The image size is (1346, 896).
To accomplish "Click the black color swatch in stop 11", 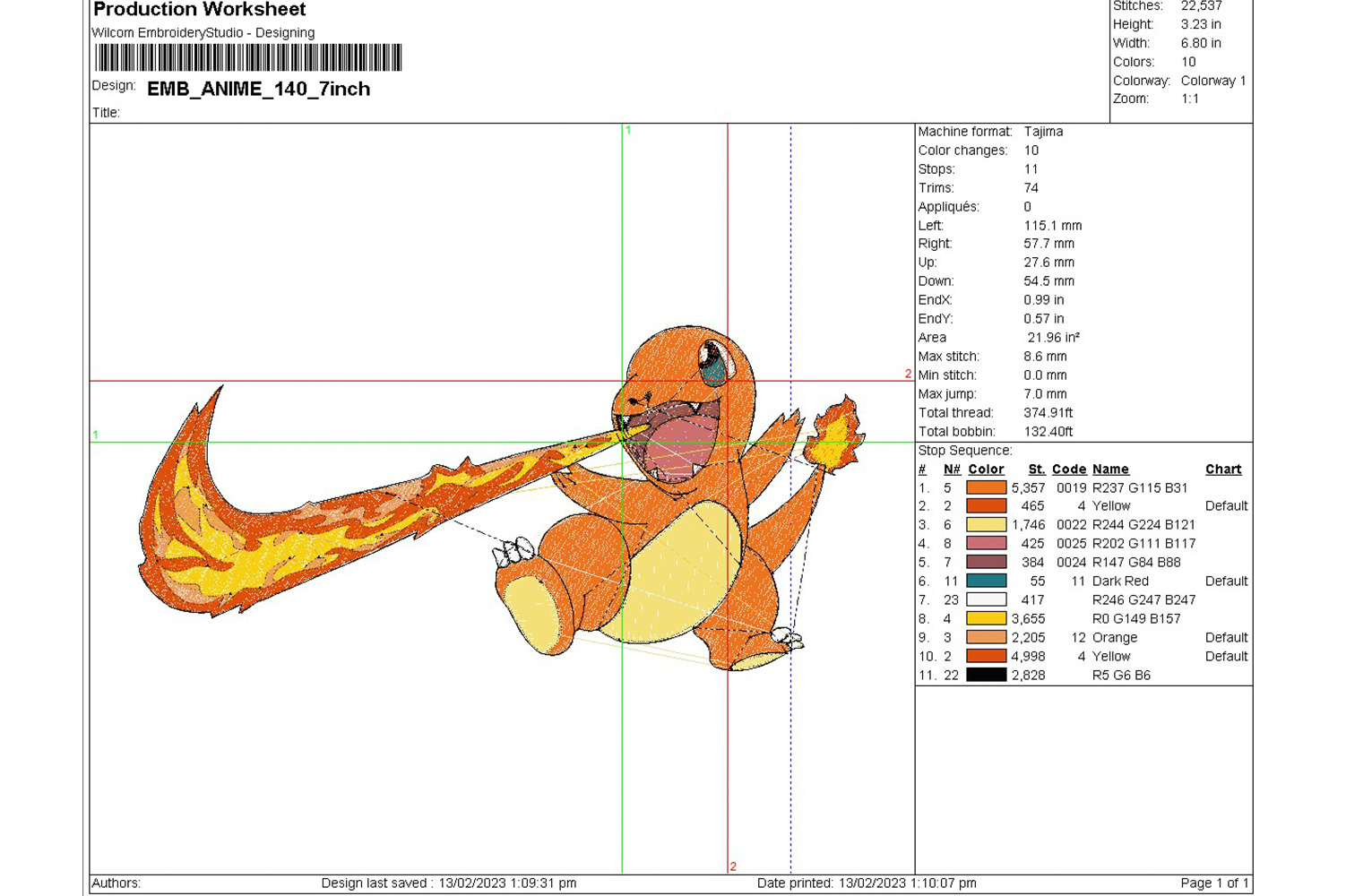I will click(x=986, y=675).
